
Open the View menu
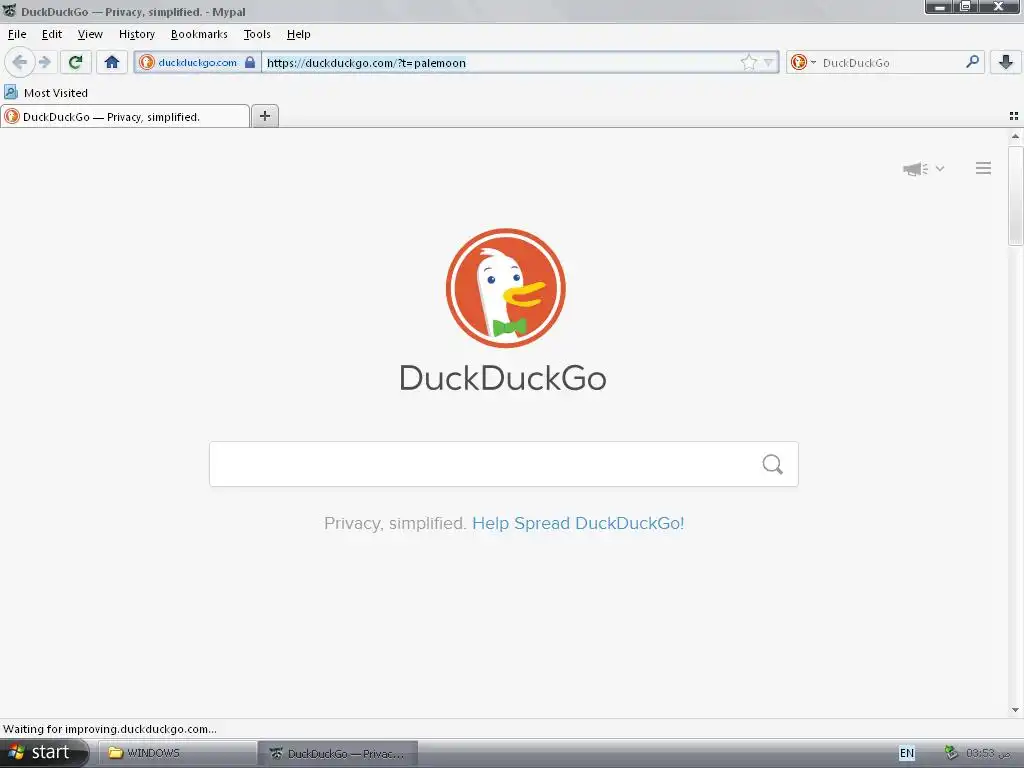pos(90,34)
